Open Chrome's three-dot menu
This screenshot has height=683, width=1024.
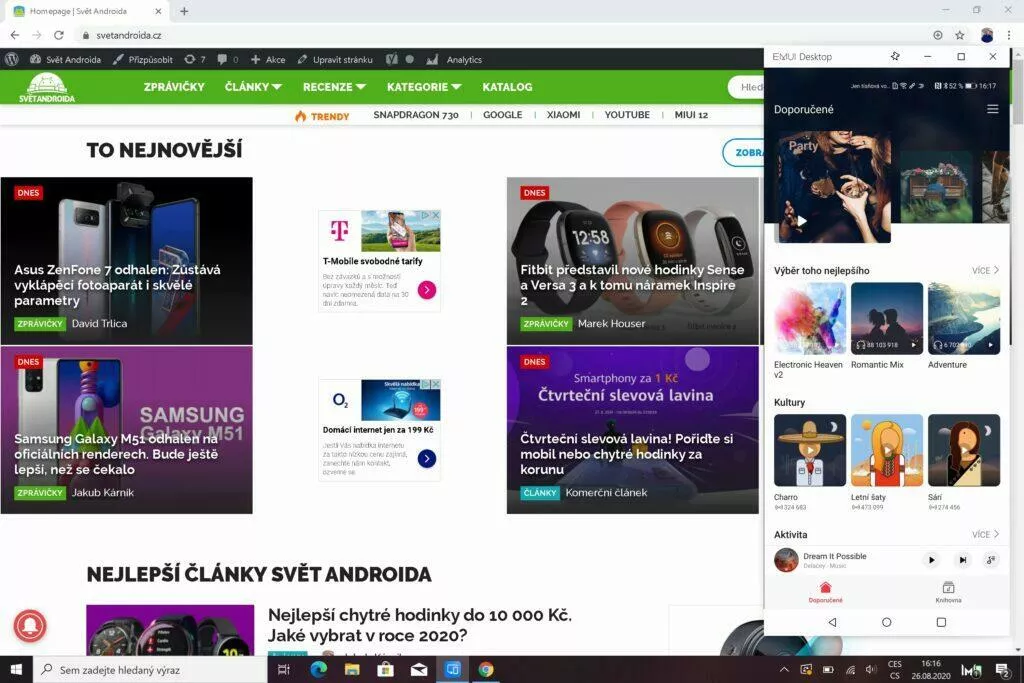coord(1010,35)
